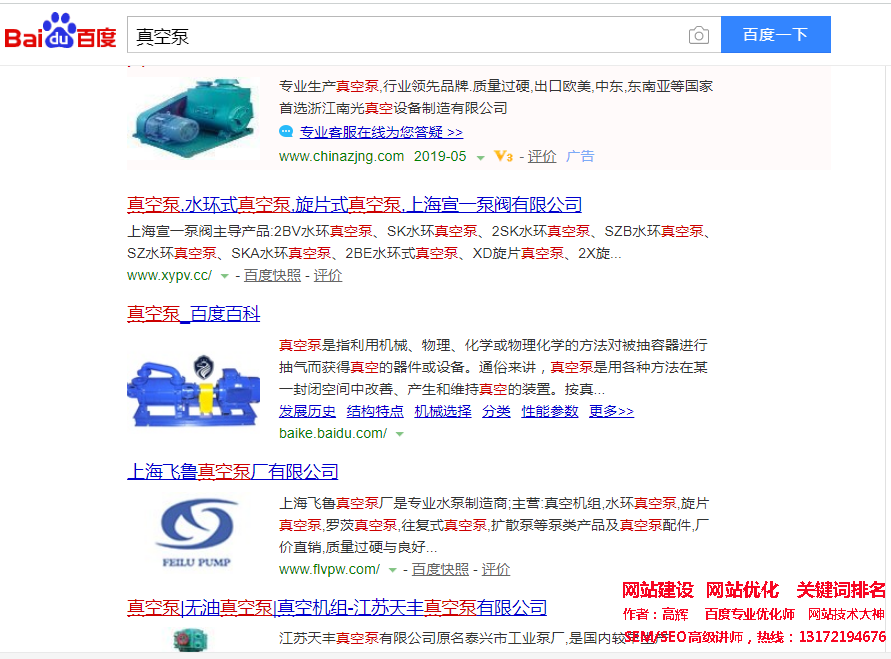Click the V3 credibility badge icon
Image resolution: width=891 pixels, height=659 pixels.
point(503,156)
